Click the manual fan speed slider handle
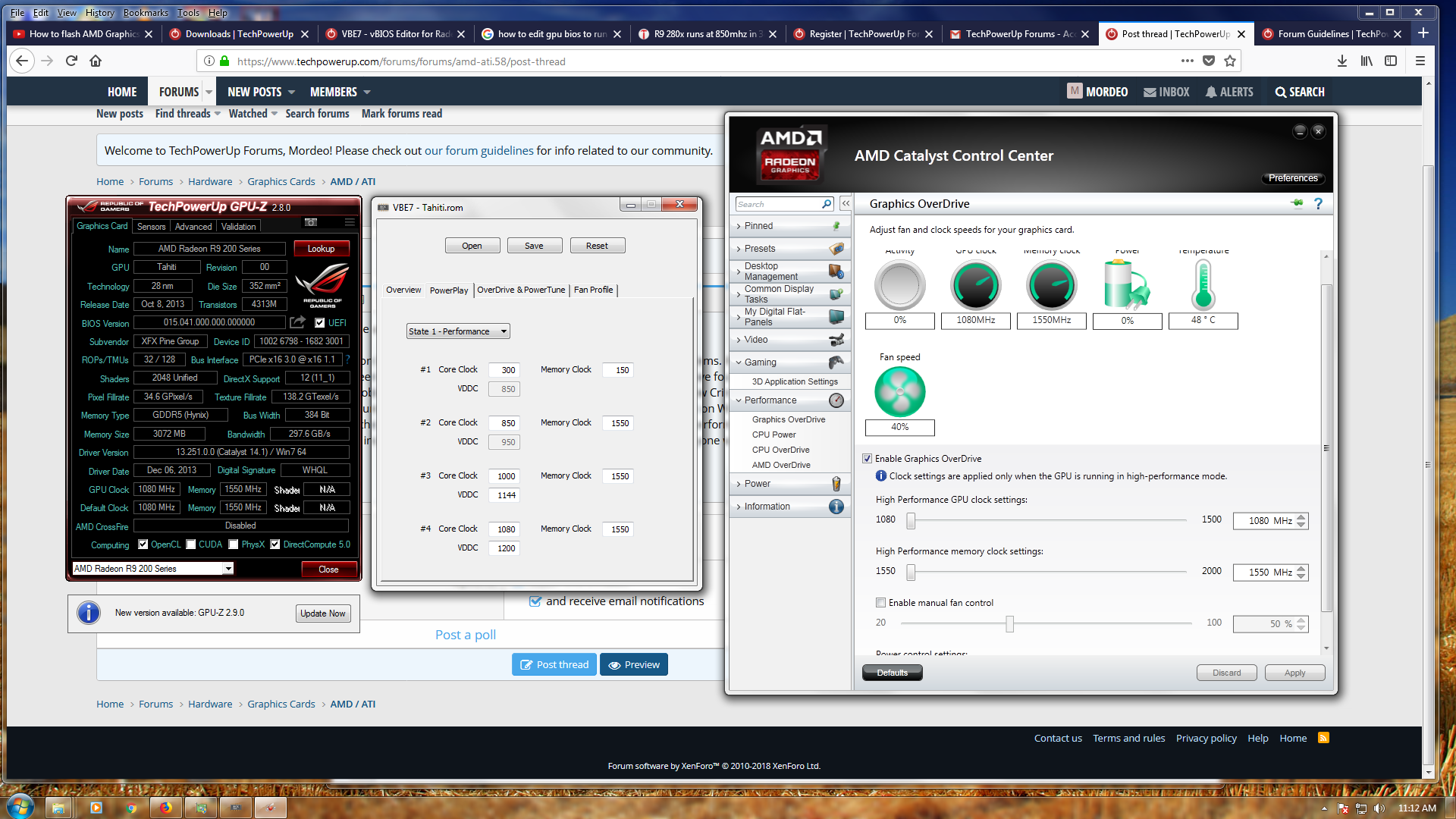This screenshot has width=1456, height=819. tap(1009, 623)
